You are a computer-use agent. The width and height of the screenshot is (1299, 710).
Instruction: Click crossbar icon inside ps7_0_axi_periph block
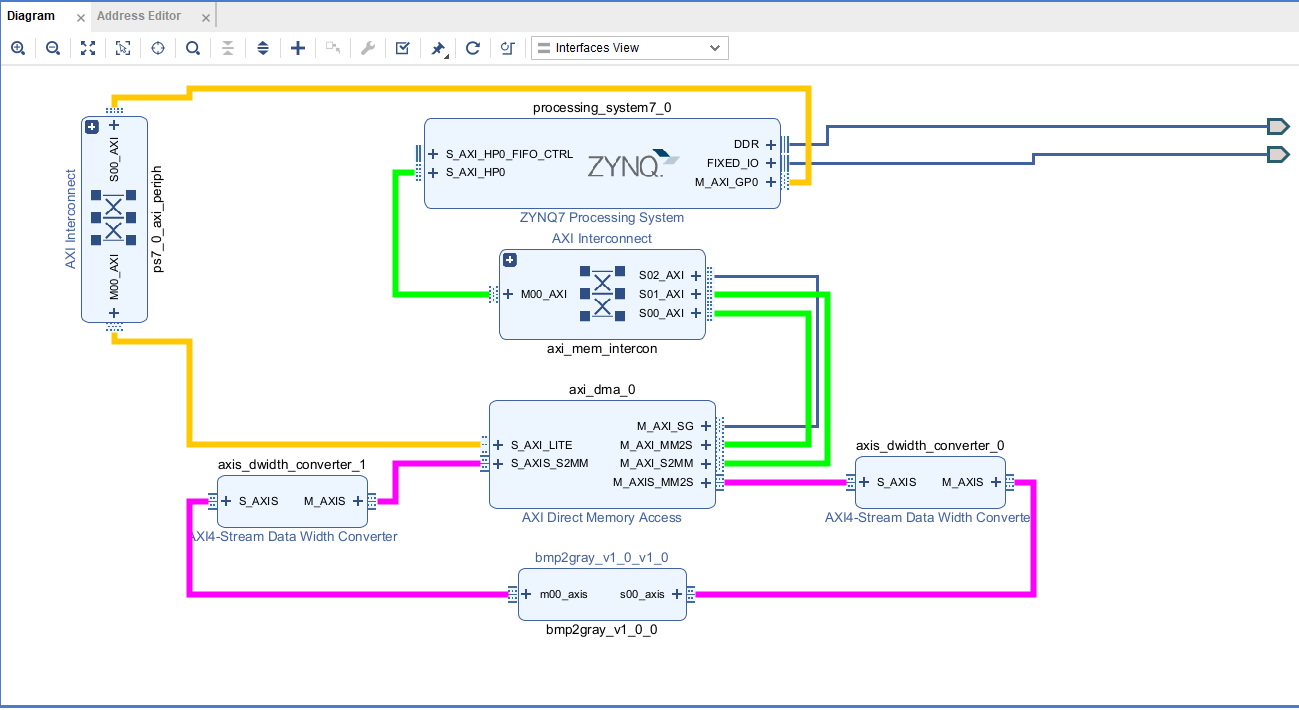113,217
